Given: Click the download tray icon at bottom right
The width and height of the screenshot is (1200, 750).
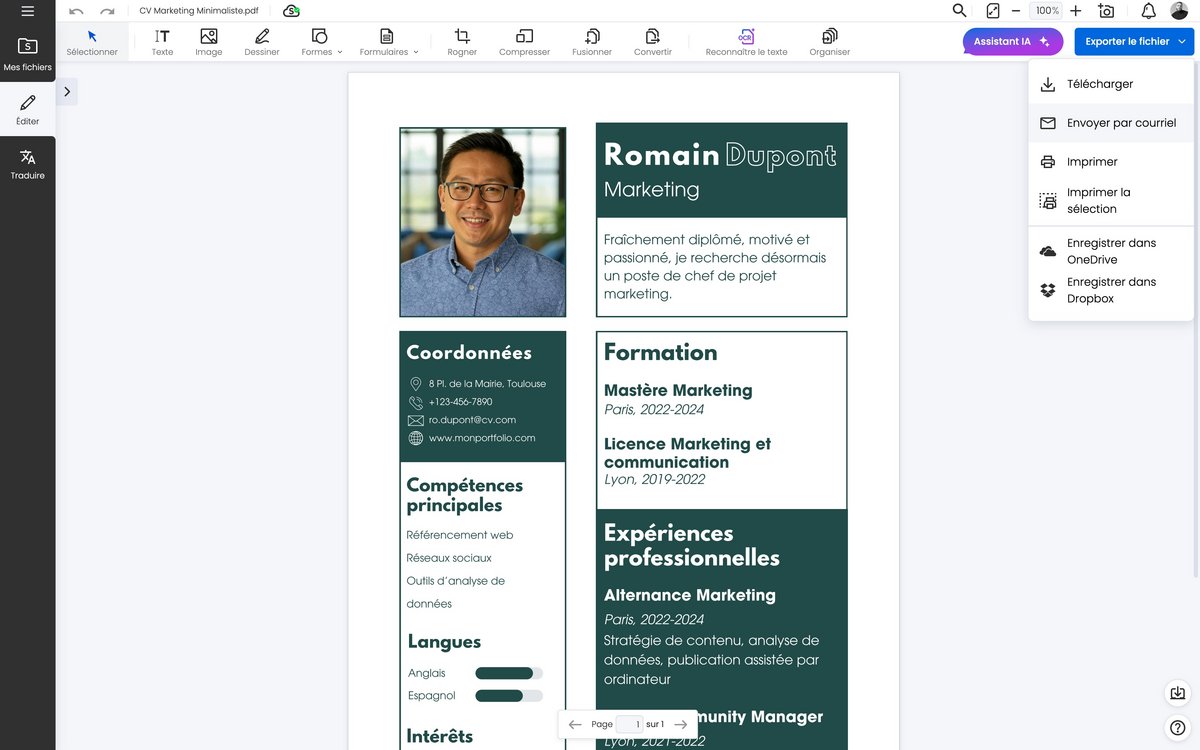Looking at the screenshot, I should (x=1178, y=693).
